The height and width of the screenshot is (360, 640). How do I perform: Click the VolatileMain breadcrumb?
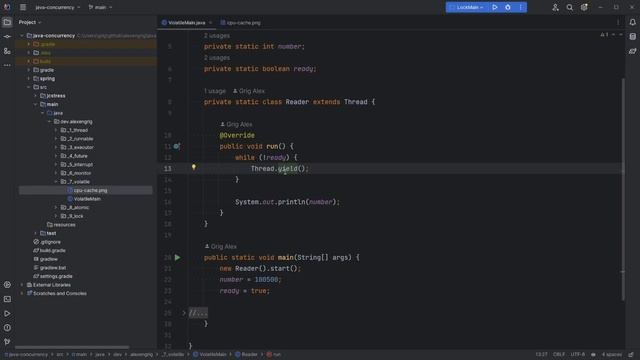pos(213,354)
